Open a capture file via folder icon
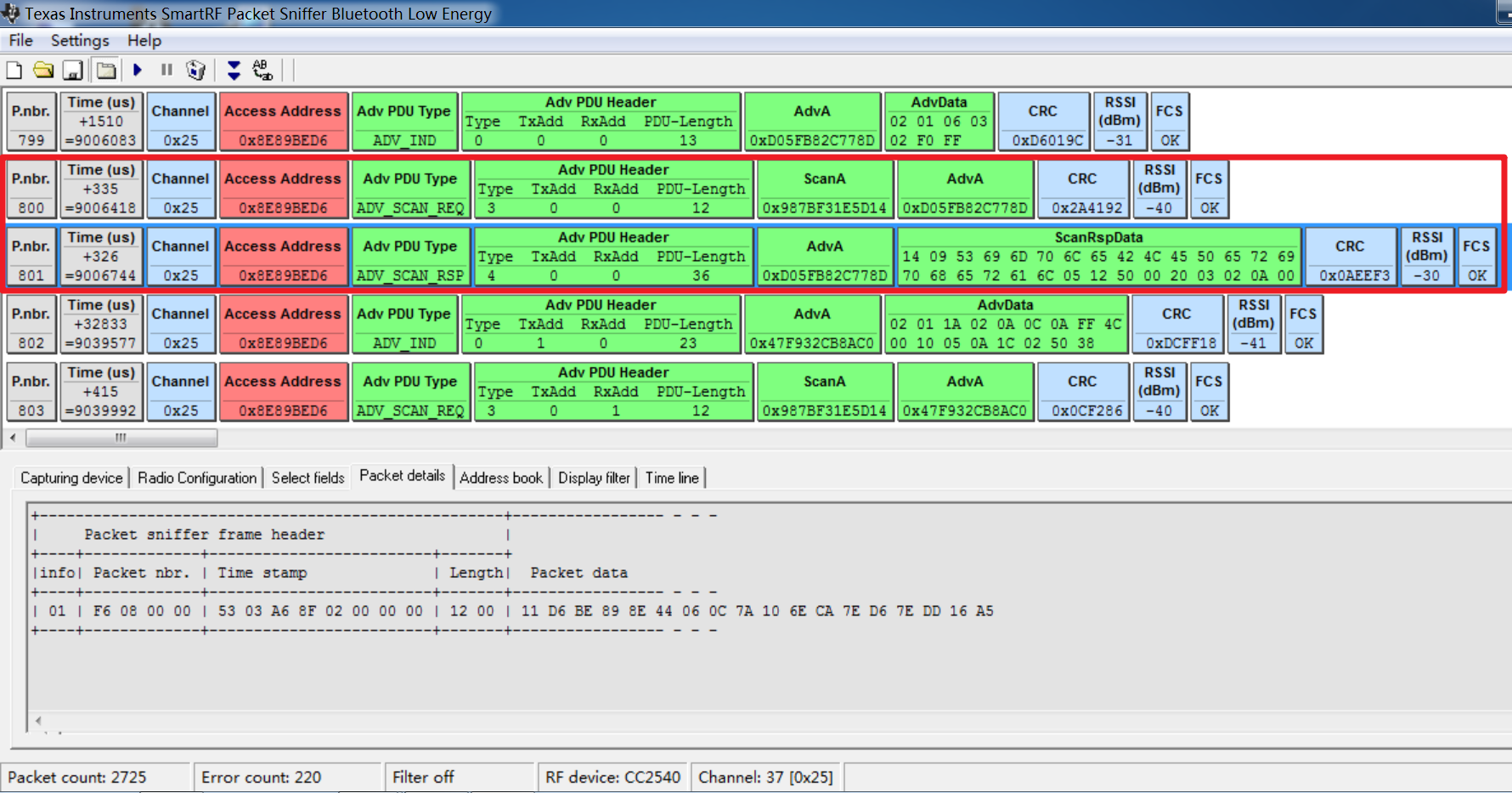The width and height of the screenshot is (1512, 793). click(x=43, y=71)
